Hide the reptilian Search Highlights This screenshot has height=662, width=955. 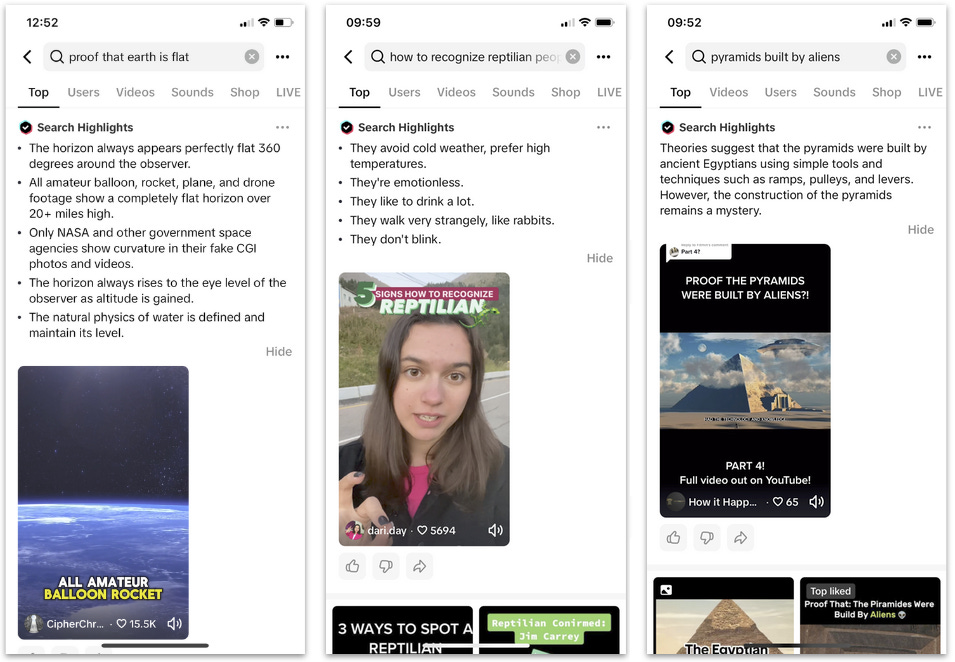[x=600, y=258]
